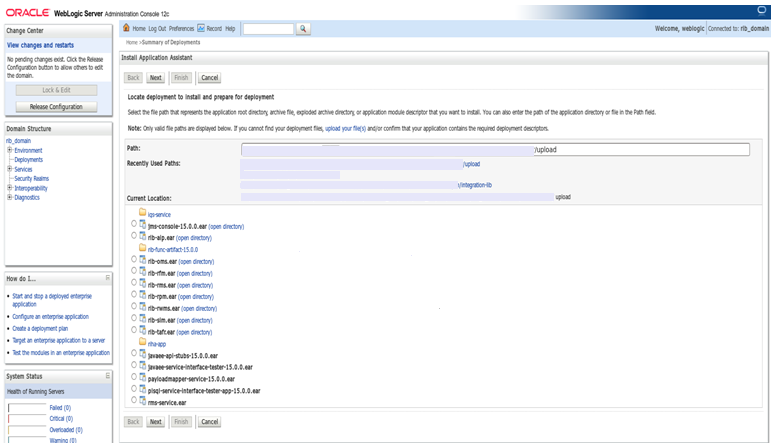The height and width of the screenshot is (443, 771).
Task: Open the iqs-service folder icon
Action: (x=143, y=212)
